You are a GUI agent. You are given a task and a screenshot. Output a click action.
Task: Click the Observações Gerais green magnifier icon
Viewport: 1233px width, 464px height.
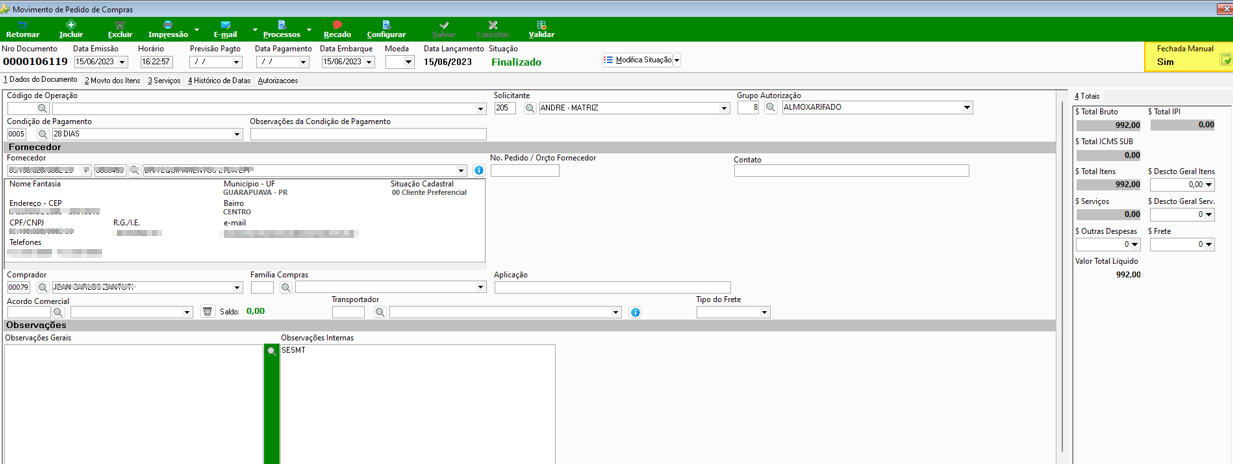tap(270, 352)
